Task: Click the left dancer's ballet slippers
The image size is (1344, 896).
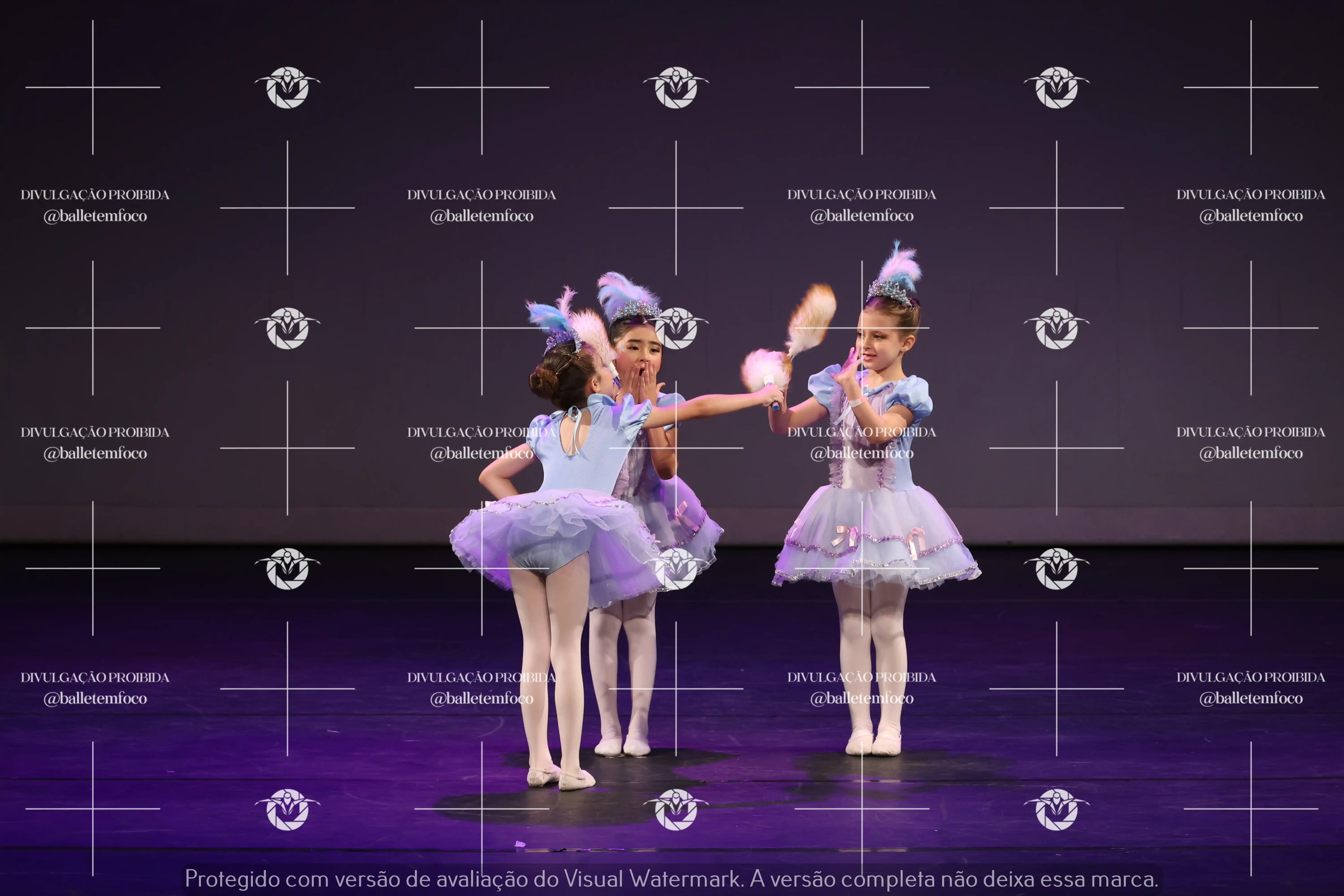Action: tap(561, 778)
